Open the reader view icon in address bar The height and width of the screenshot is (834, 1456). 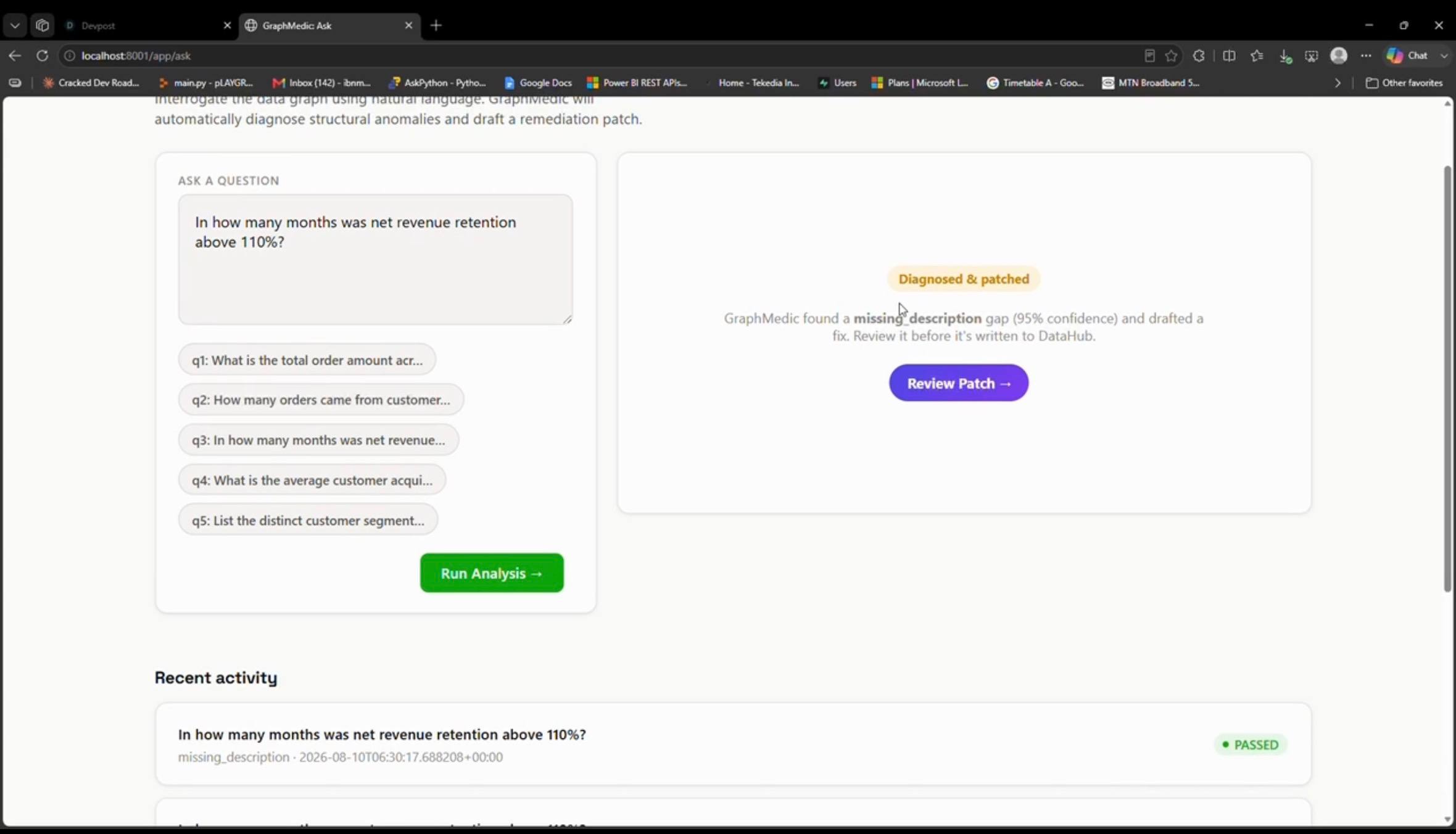pyautogui.click(x=1149, y=56)
